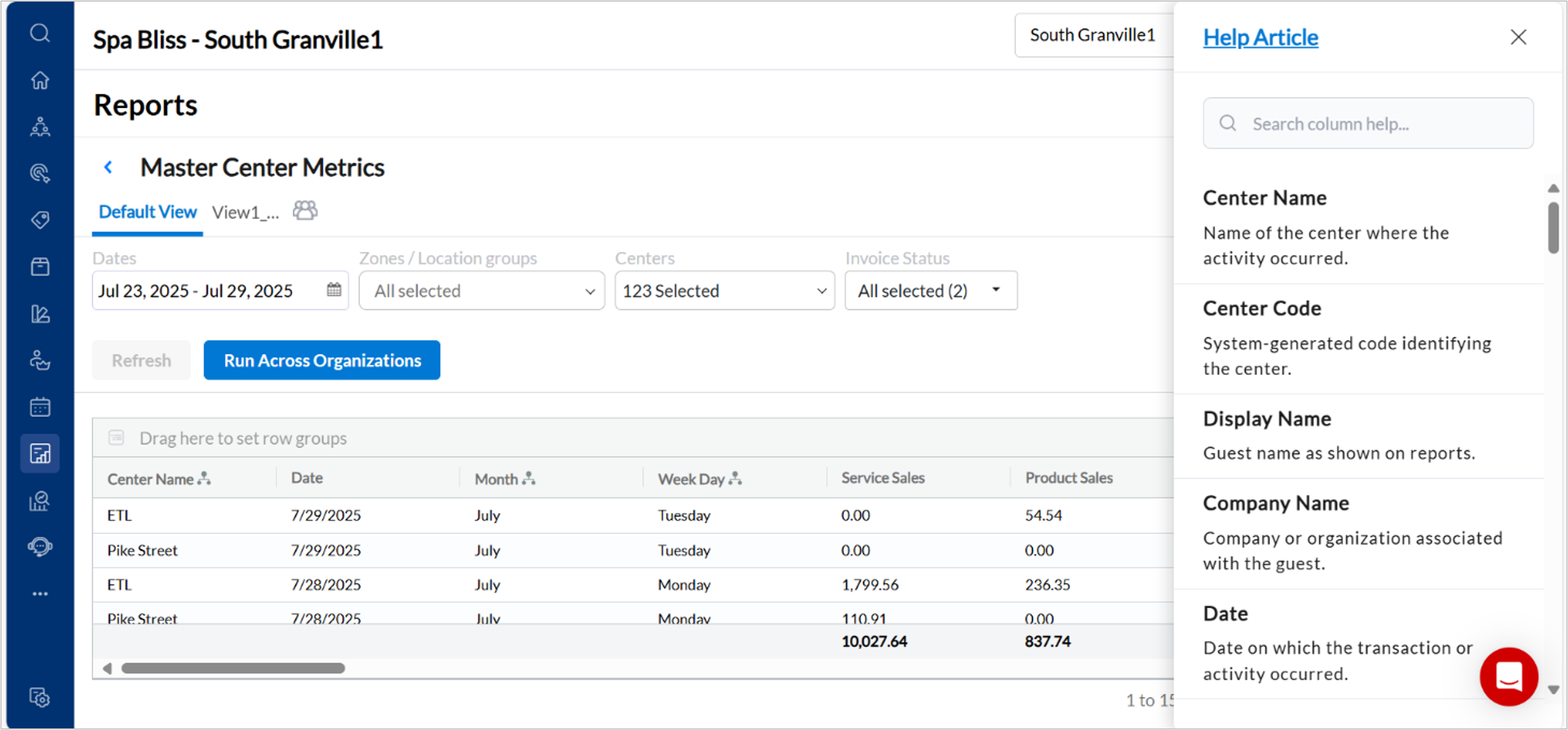The width and height of the screenshot is (1568, 730).
Task: Open the support headset sidebar icon
Action: pos(40,546)
